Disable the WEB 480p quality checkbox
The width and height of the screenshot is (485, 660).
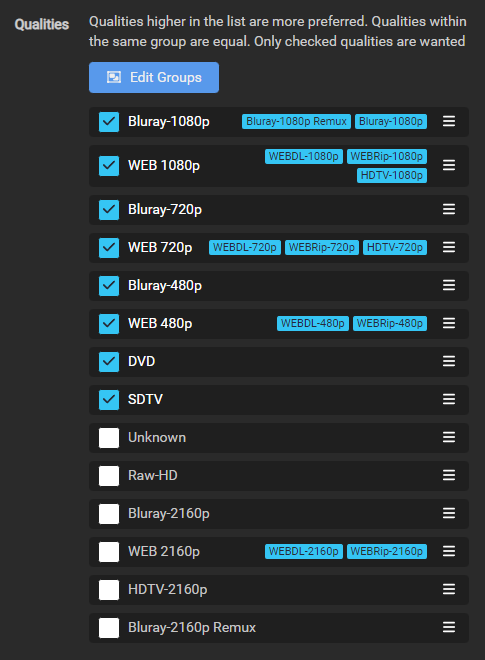[109, 323]
